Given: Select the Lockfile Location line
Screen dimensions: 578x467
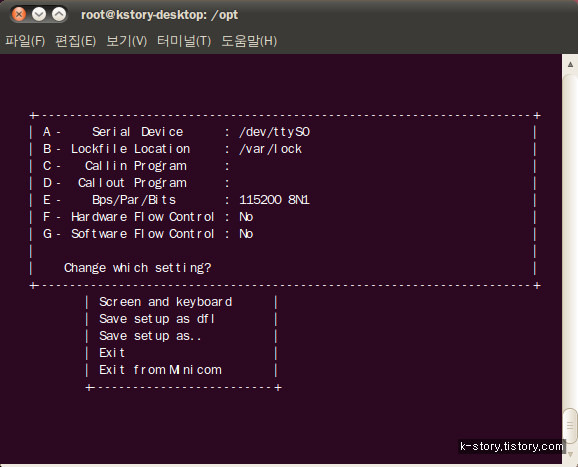Looking at the screenshot, I should pyautogui.click(x=172, y=149).
